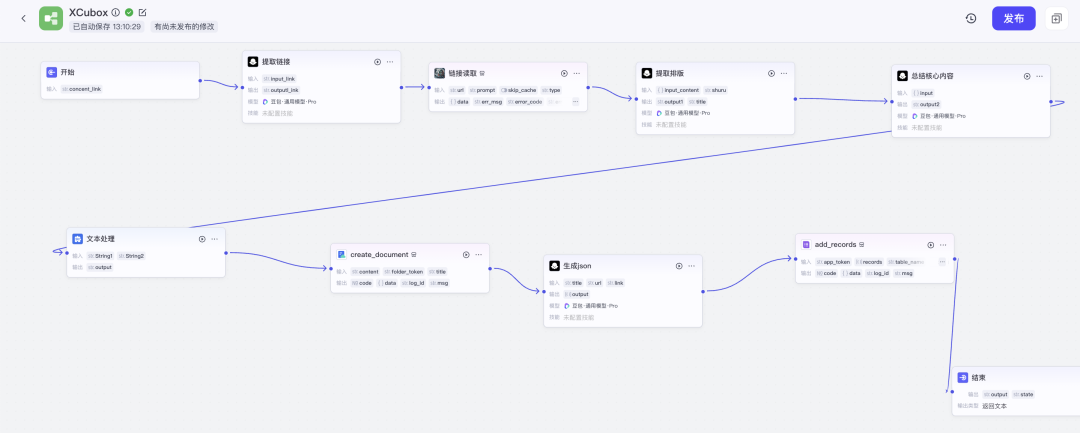
Task: Go back using the left arrow
Action: click(x=23, y=19)
